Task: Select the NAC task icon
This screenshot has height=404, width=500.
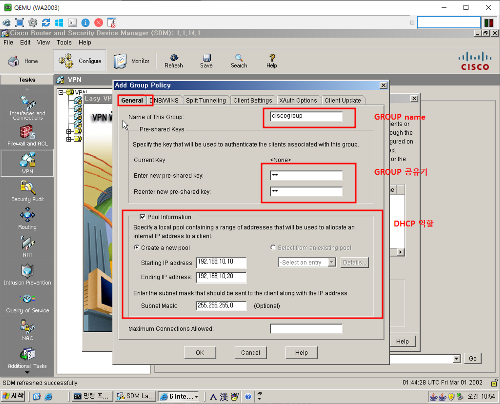Action: 27,330
